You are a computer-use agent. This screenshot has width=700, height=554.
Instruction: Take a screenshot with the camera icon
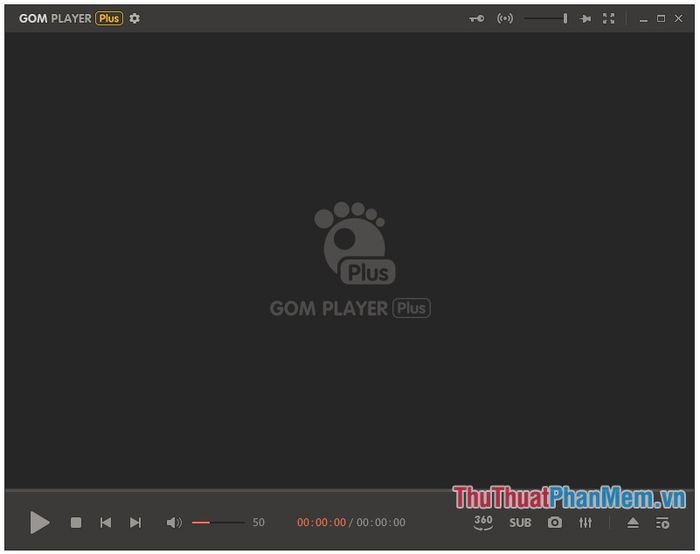pos(554,522)
